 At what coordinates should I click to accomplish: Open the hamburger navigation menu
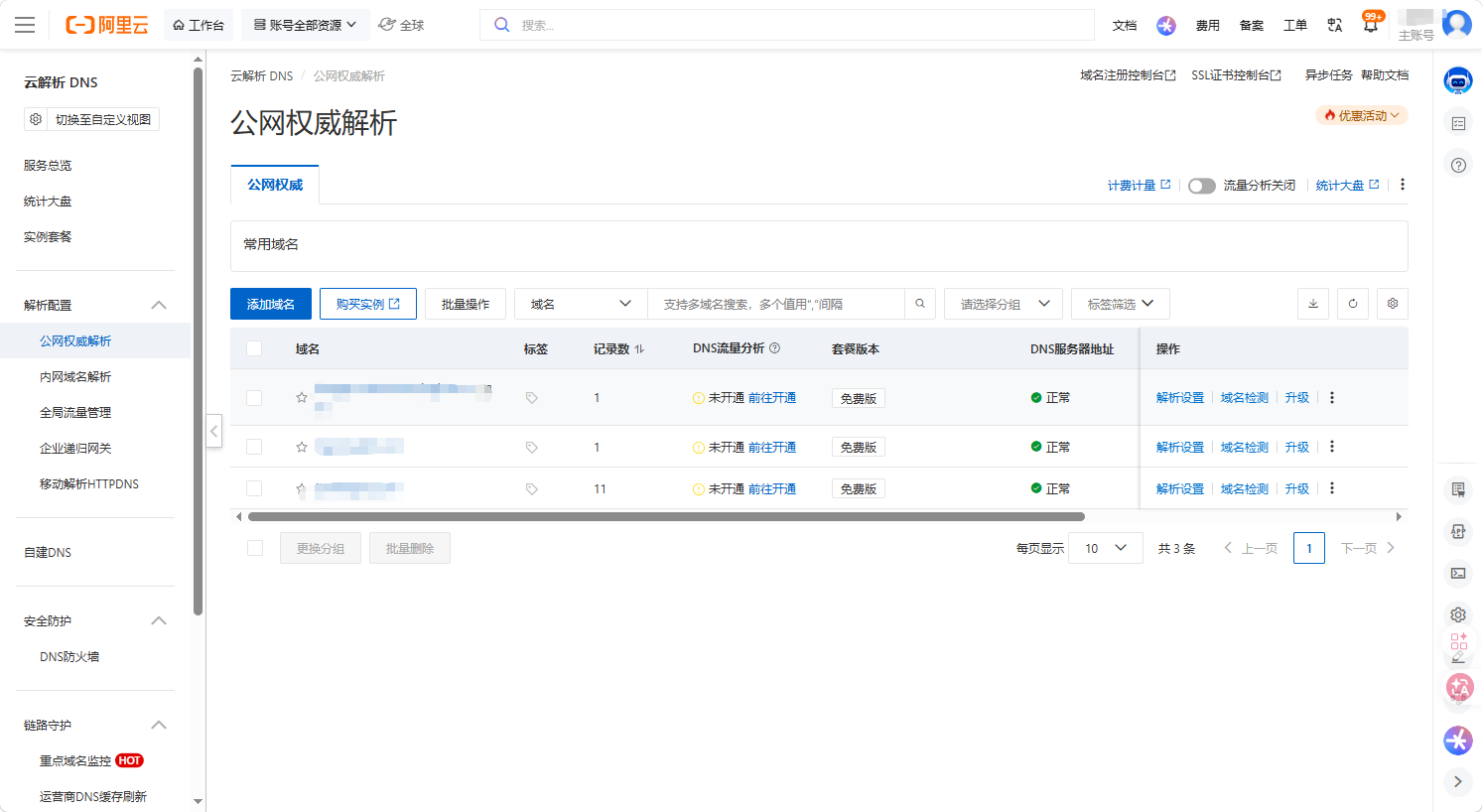coord(25,25)
